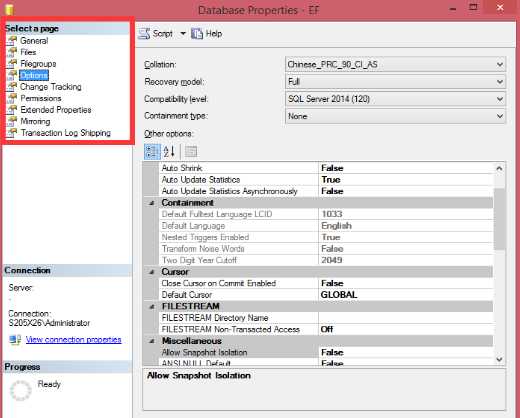Click the options grid scrollbar thumb
The height and width of the screenshot is (418, 520).
coord(499,219)
